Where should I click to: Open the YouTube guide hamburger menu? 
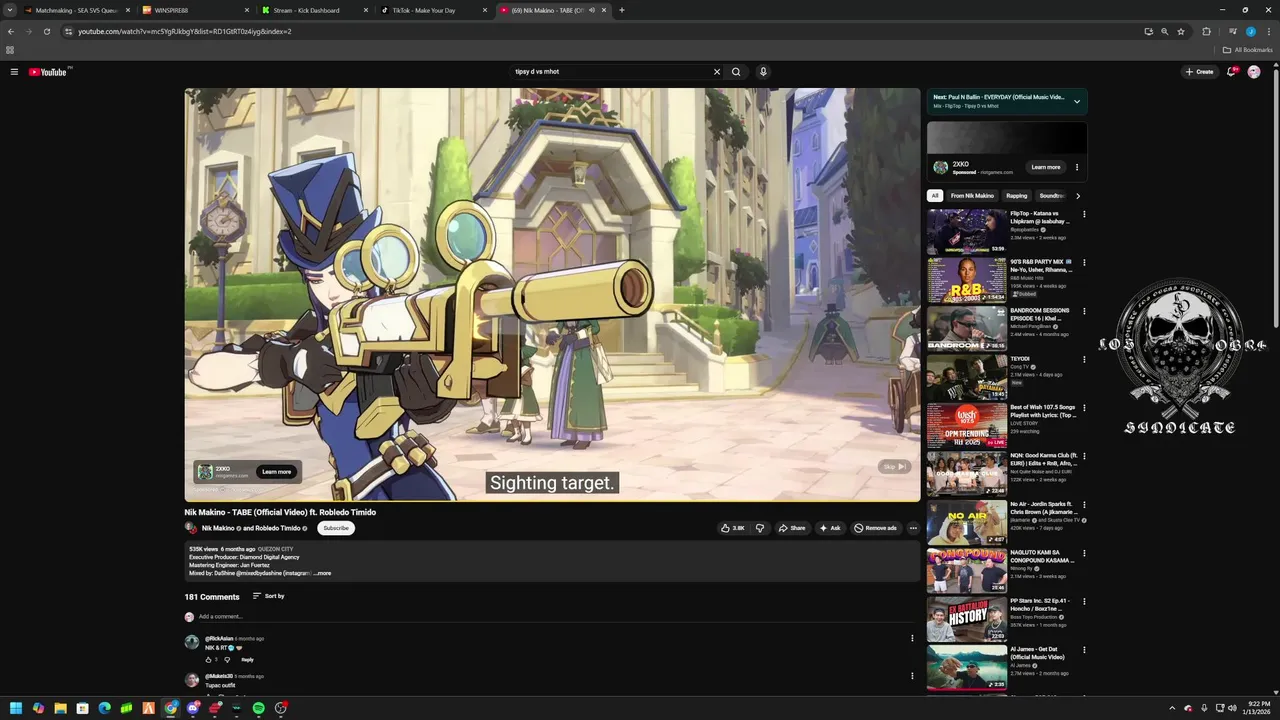point(14,72)
